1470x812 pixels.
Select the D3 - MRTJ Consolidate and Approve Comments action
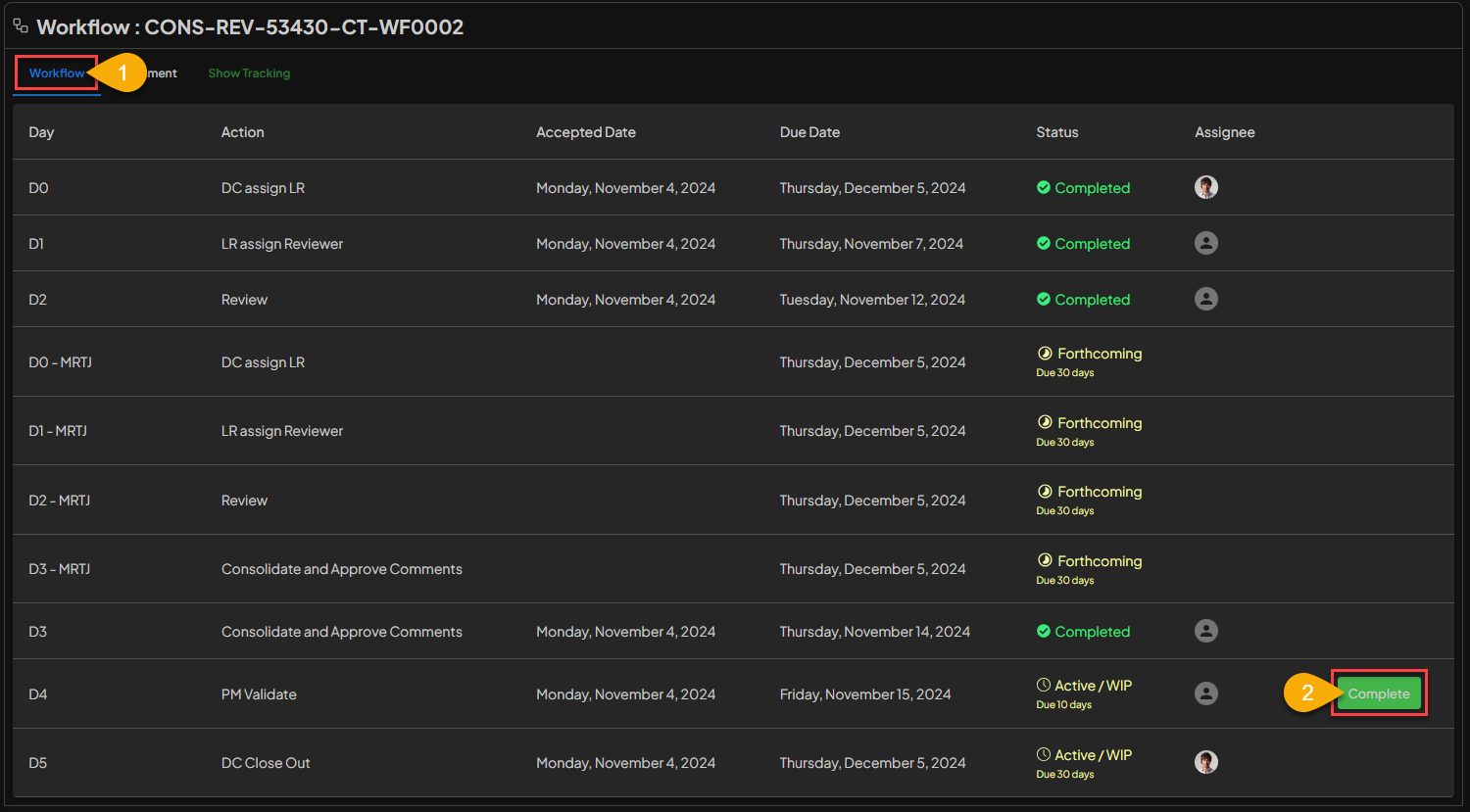click(341, 569)
